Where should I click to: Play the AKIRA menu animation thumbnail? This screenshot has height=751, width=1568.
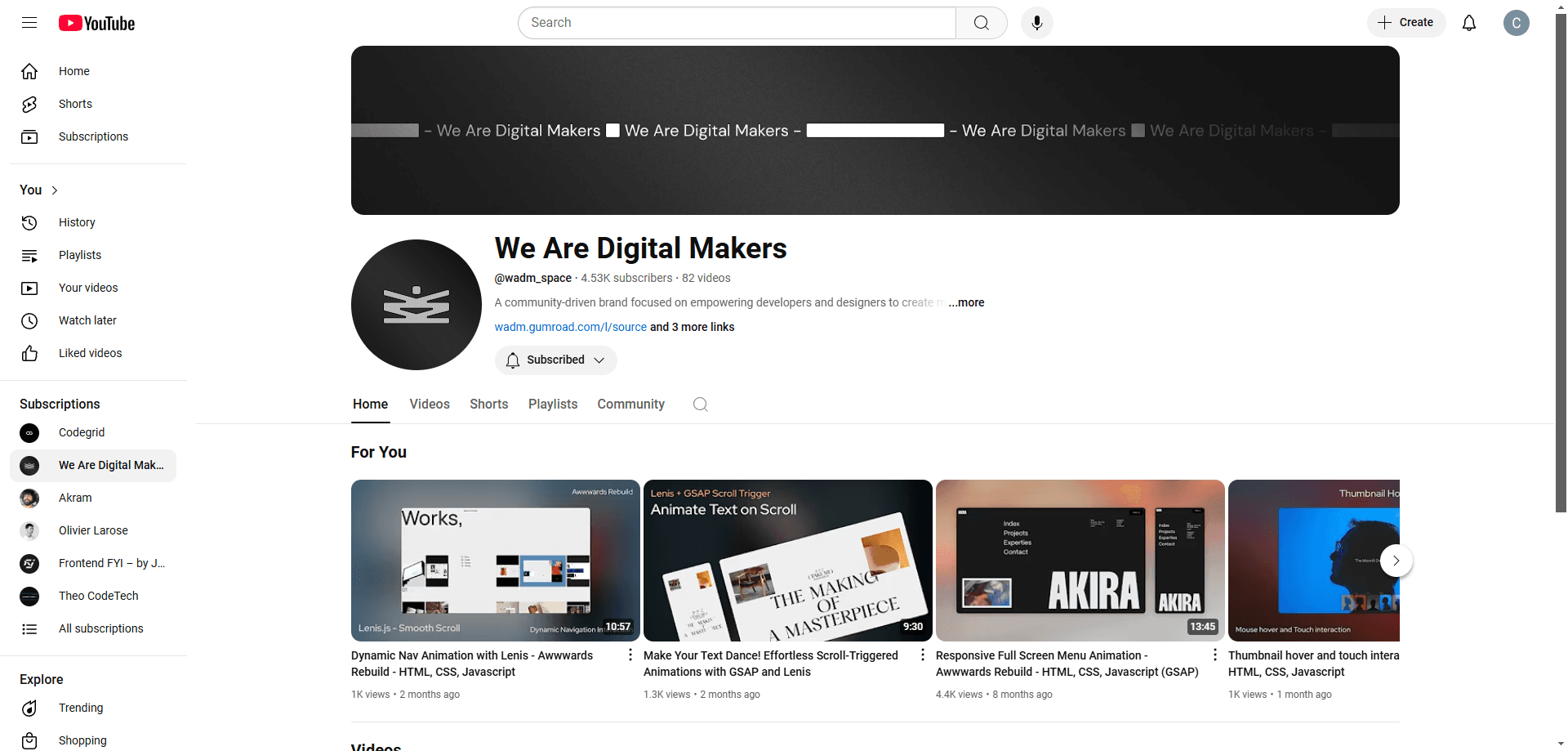[1080, 561]
